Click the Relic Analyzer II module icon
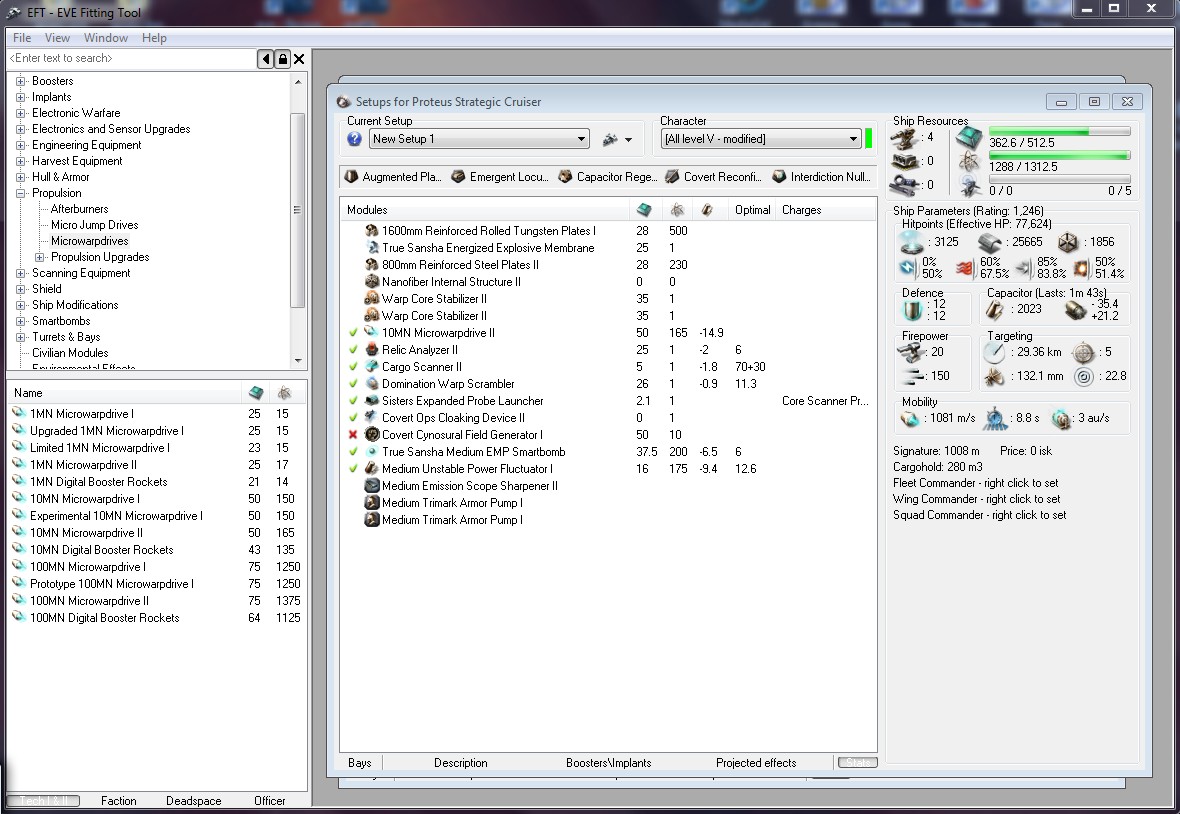1180x814 pixels. (371, 350)
